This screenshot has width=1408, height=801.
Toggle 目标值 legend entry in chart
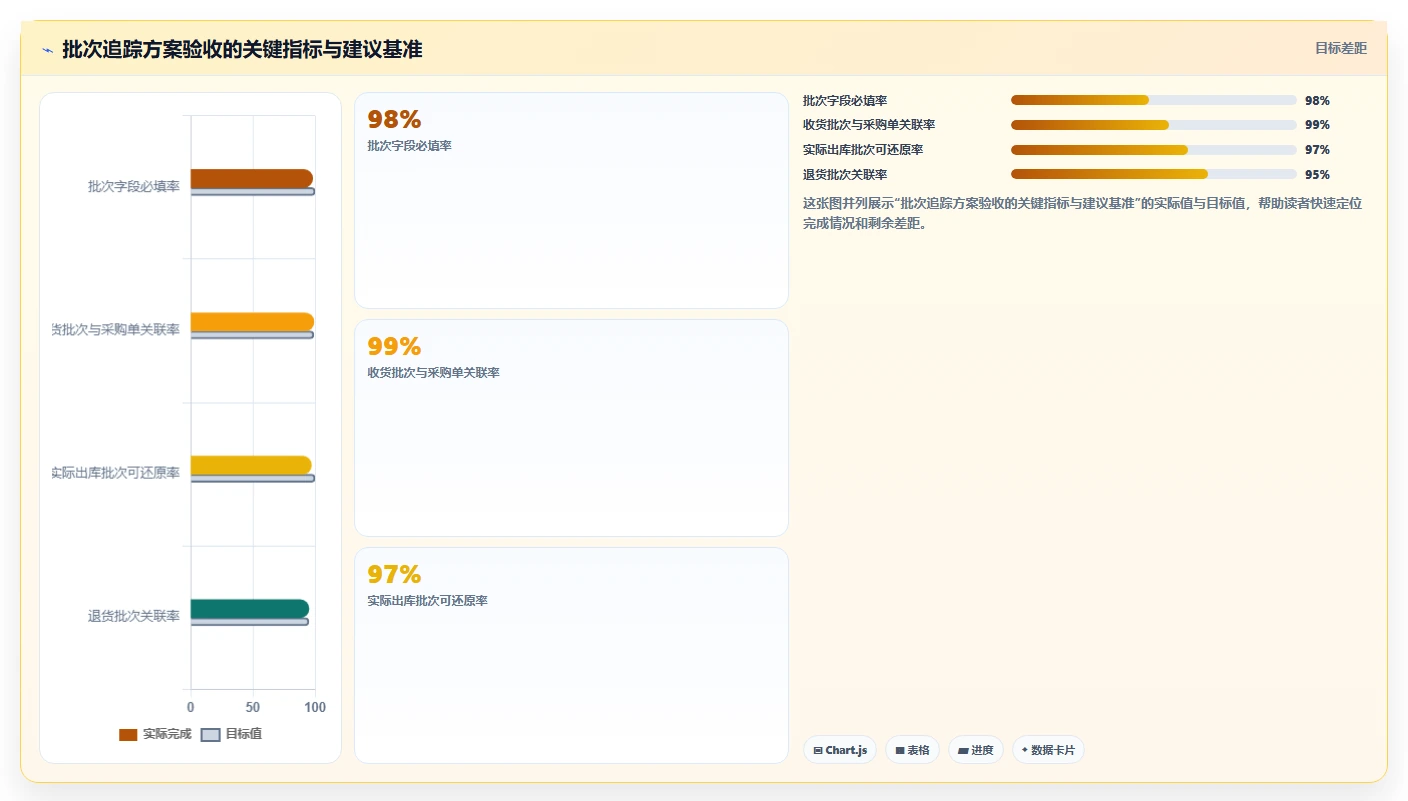pos(231,734)
